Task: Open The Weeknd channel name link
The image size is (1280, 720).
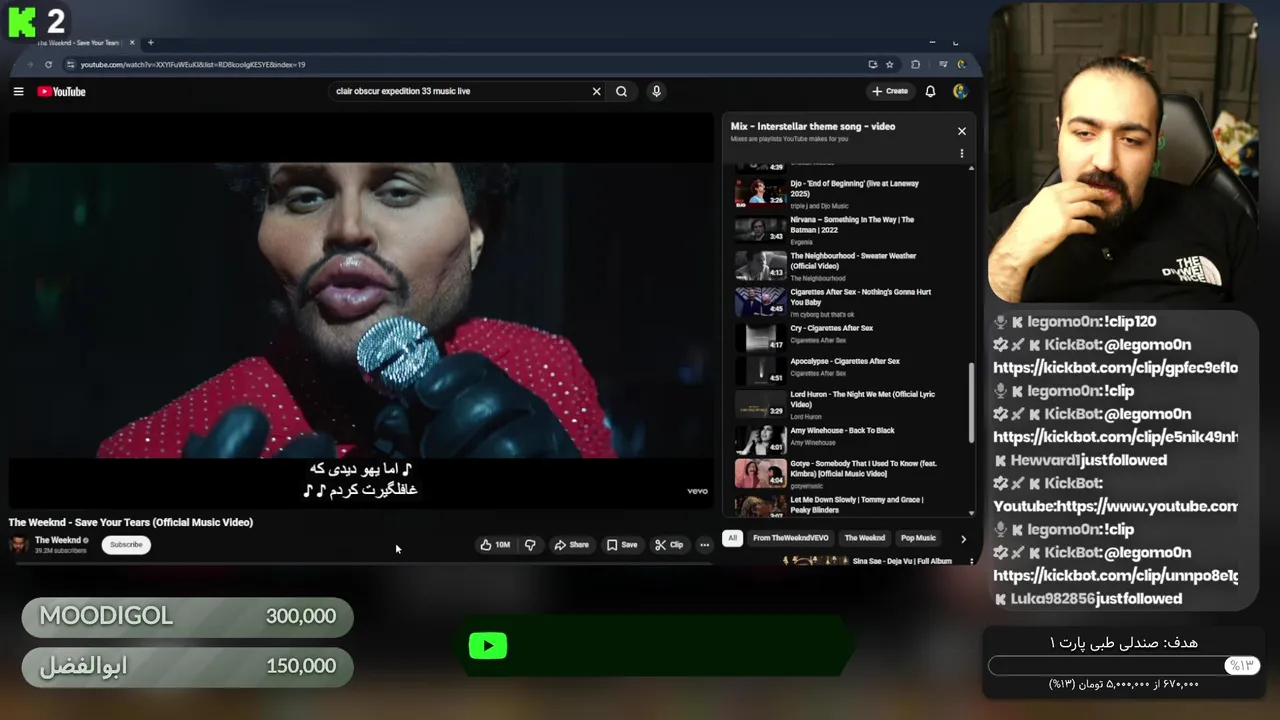Action: click(58, 540)
